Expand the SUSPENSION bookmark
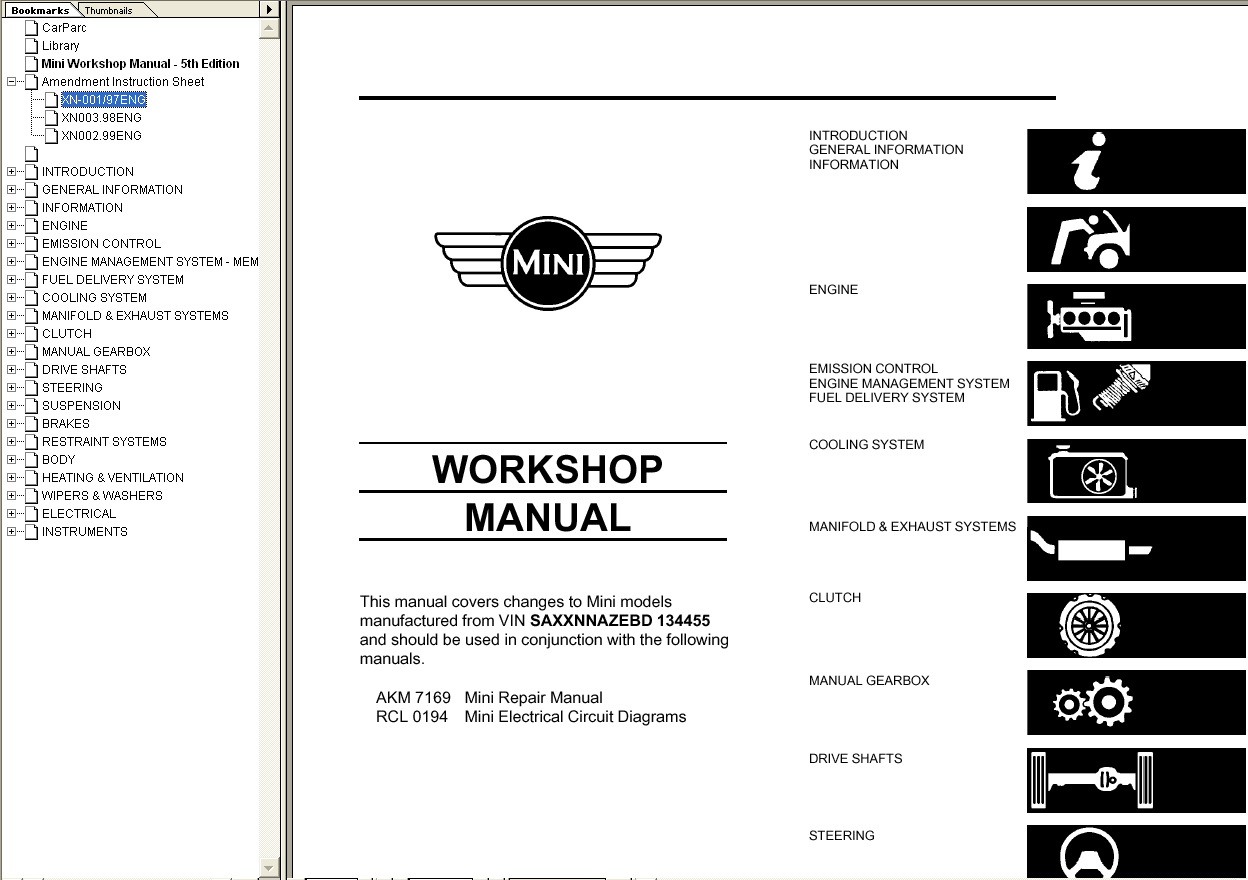Viewport: 1248px width, 880px height. [11, 406]
